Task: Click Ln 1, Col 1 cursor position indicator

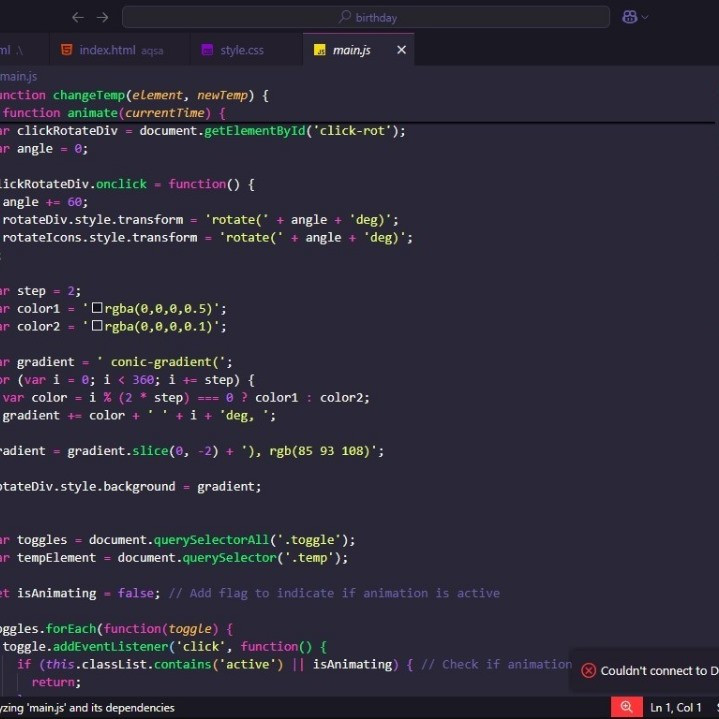Action: (676, 707)
